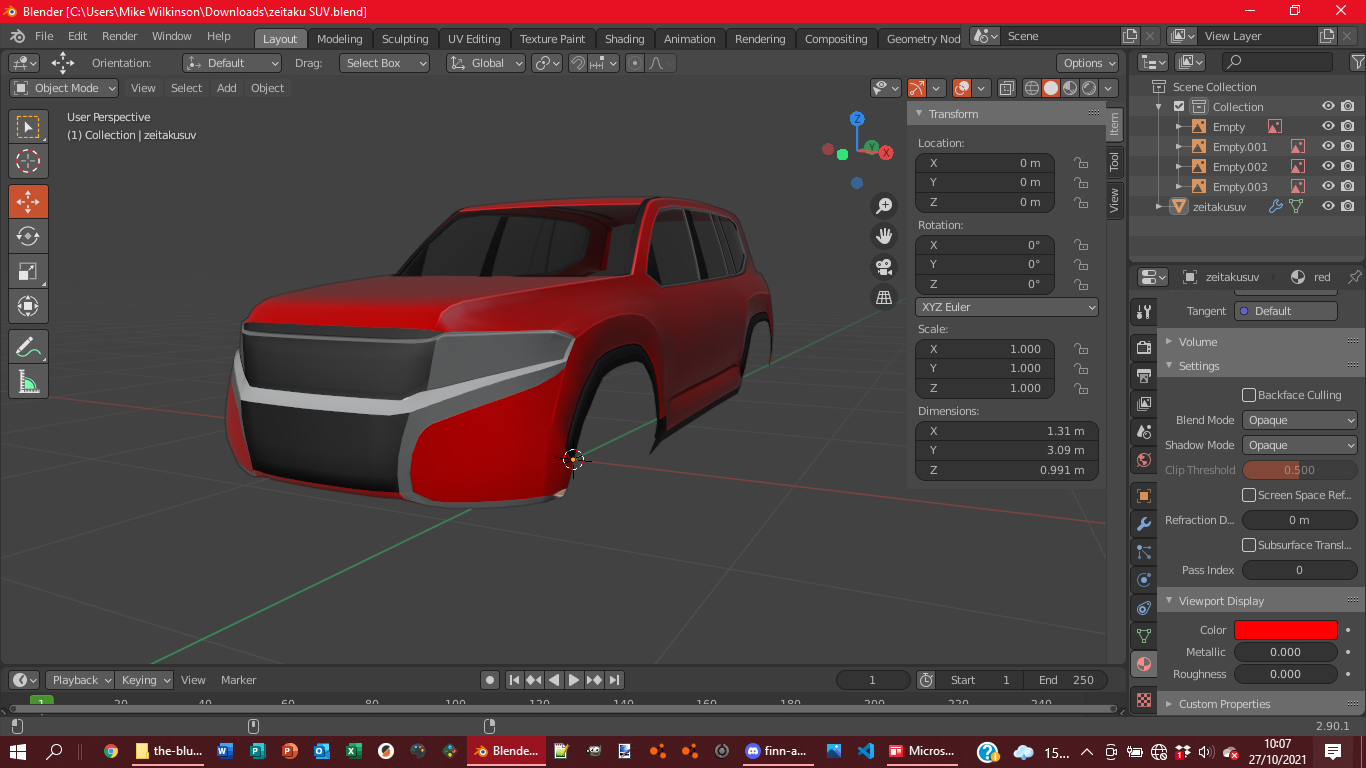The height and width of the screenshot is (768, 1366).
Task: Open the Render menu
Action: [x=119, y=36]
